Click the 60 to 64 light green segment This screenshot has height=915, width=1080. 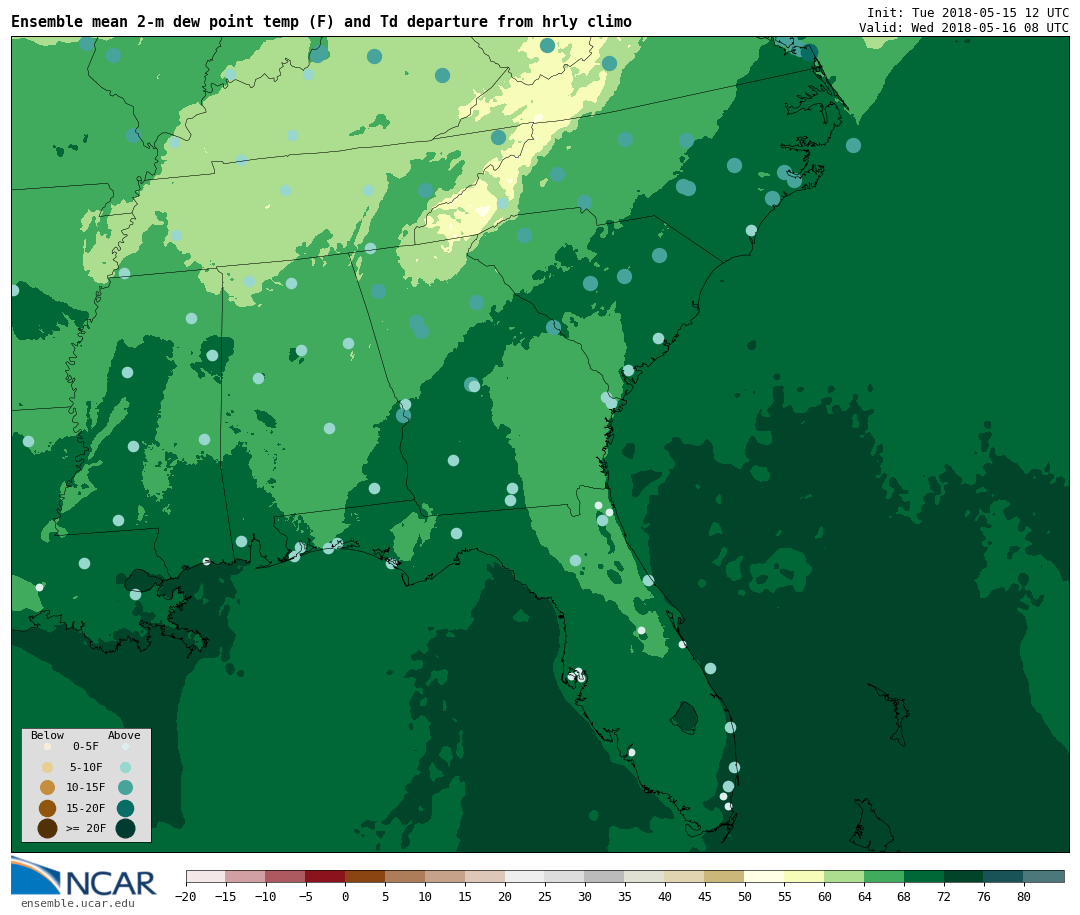click(845, 877)
